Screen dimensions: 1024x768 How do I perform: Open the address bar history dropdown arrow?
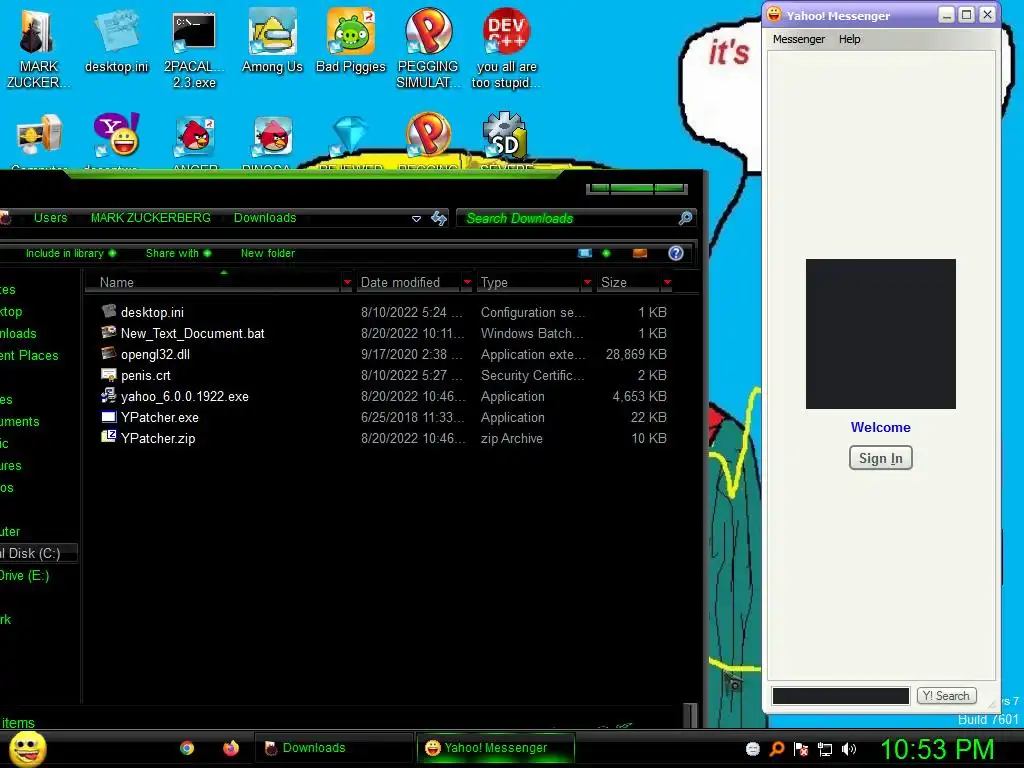416,219
